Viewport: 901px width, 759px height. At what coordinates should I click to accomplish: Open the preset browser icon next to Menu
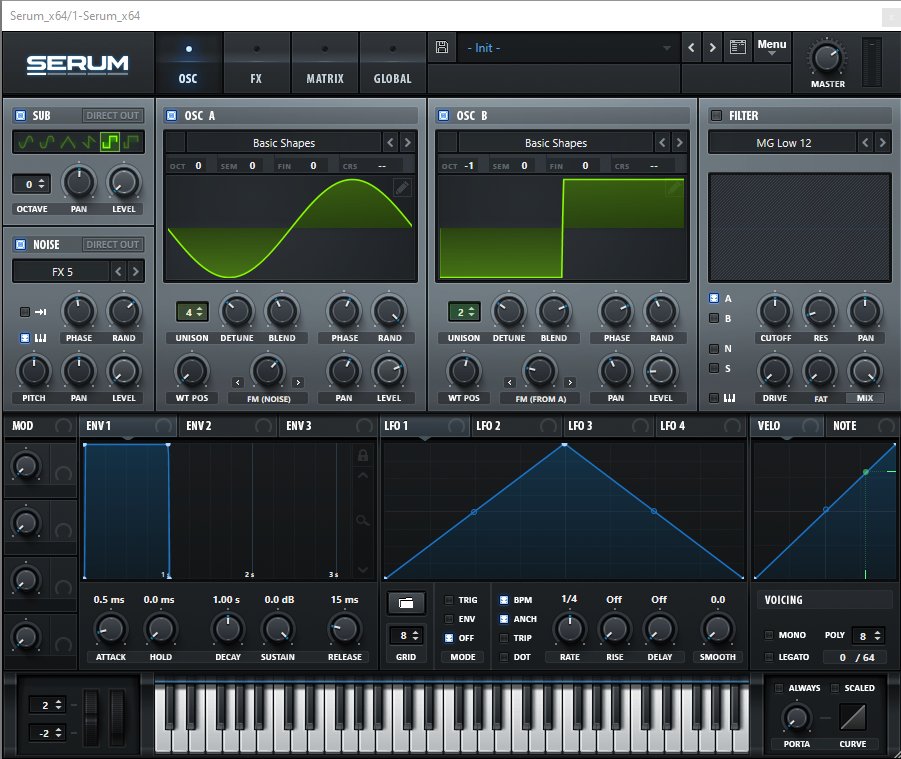pyautogui.click(x=738, y=47)
